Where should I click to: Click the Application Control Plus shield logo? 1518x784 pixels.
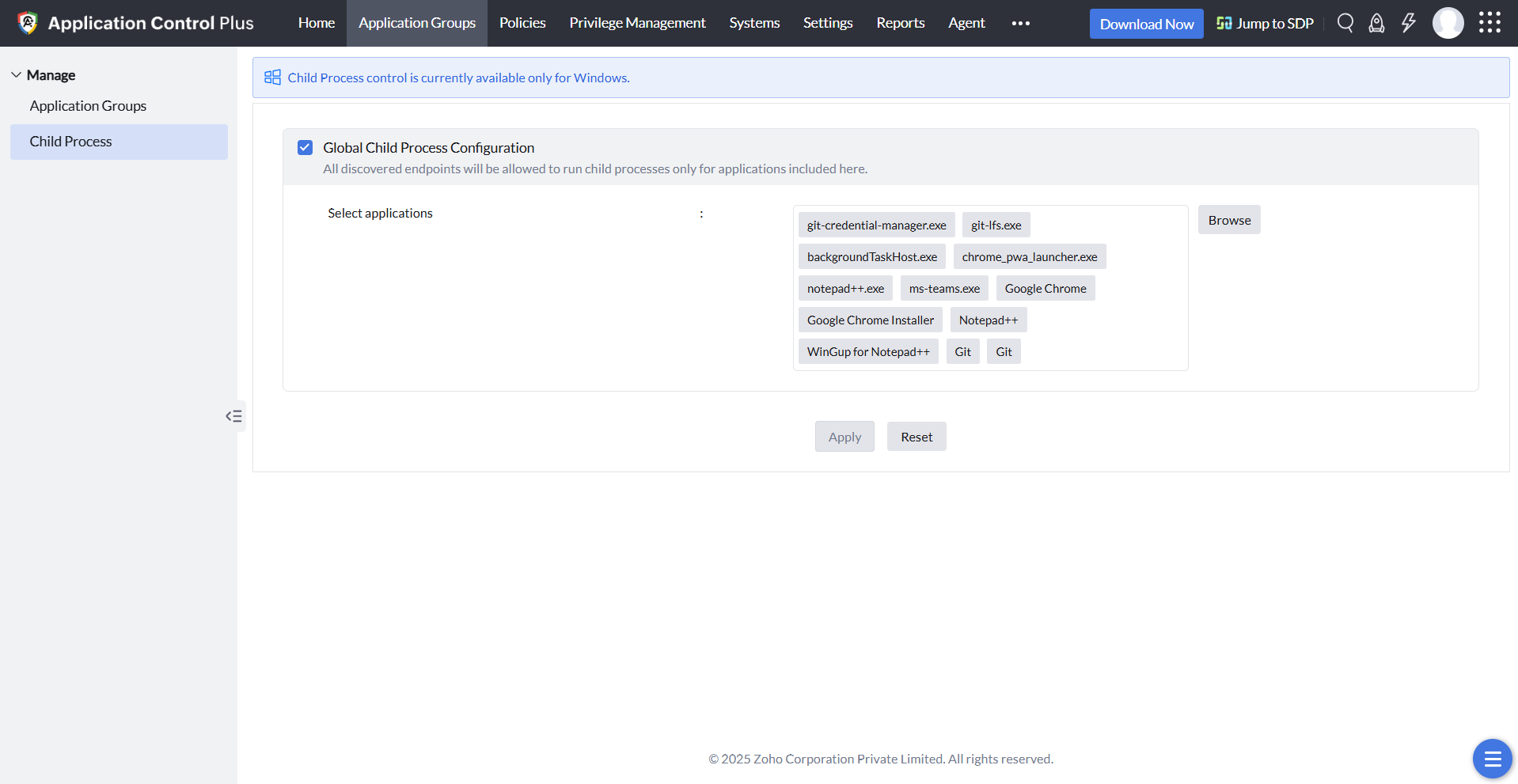(28, 23)
